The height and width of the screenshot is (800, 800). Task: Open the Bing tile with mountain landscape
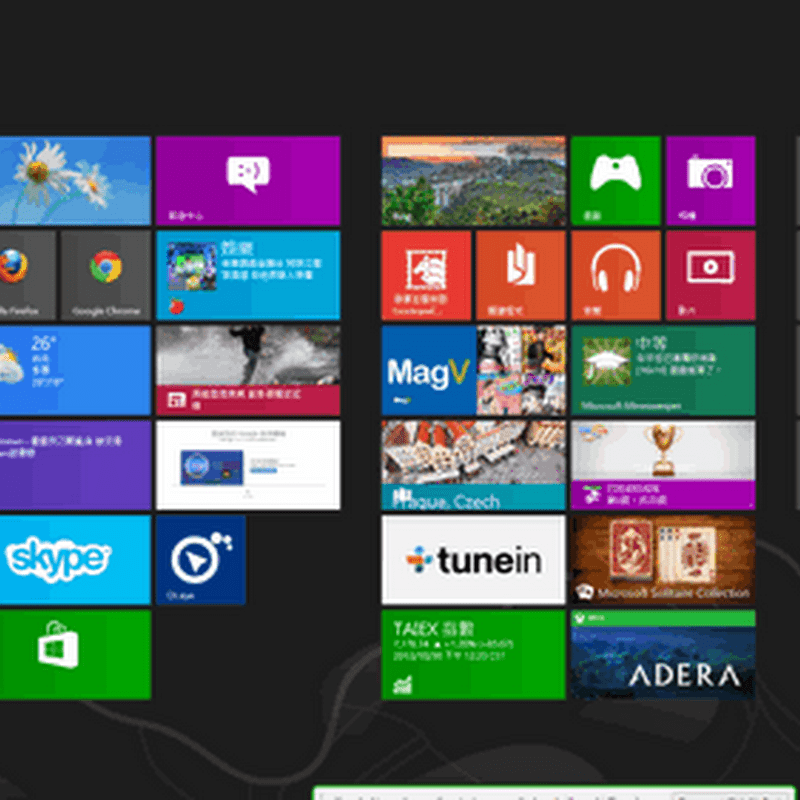coord(473,181)
